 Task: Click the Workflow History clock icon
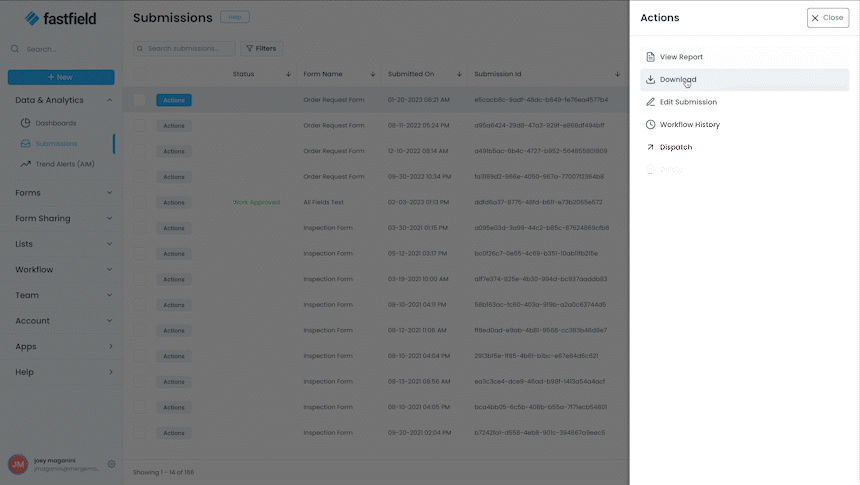651,125
